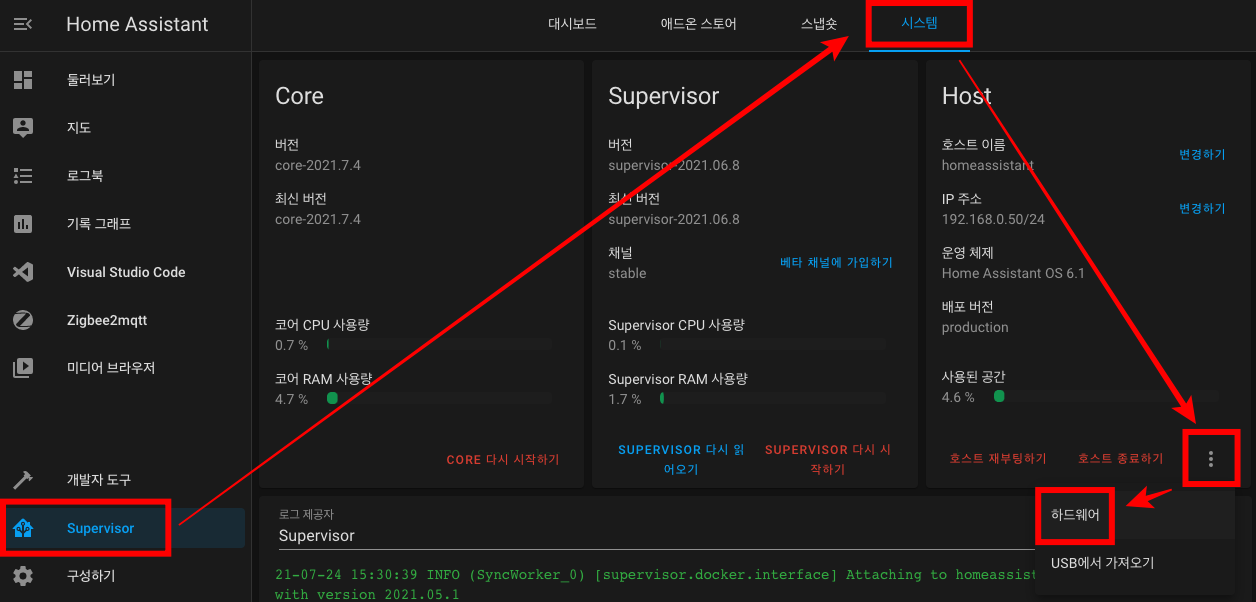Open the Host card three-dot overflow menu
1256x602 pixels.
click(1211, 459)
